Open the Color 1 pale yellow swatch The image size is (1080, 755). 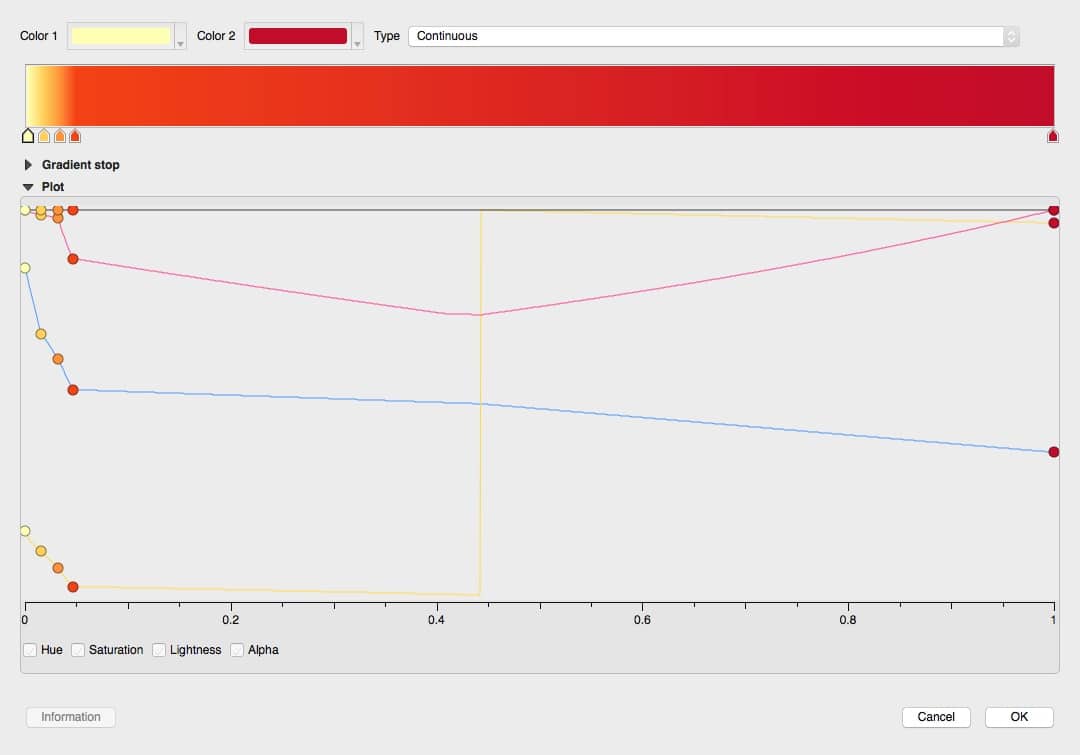tap(121, 36)
